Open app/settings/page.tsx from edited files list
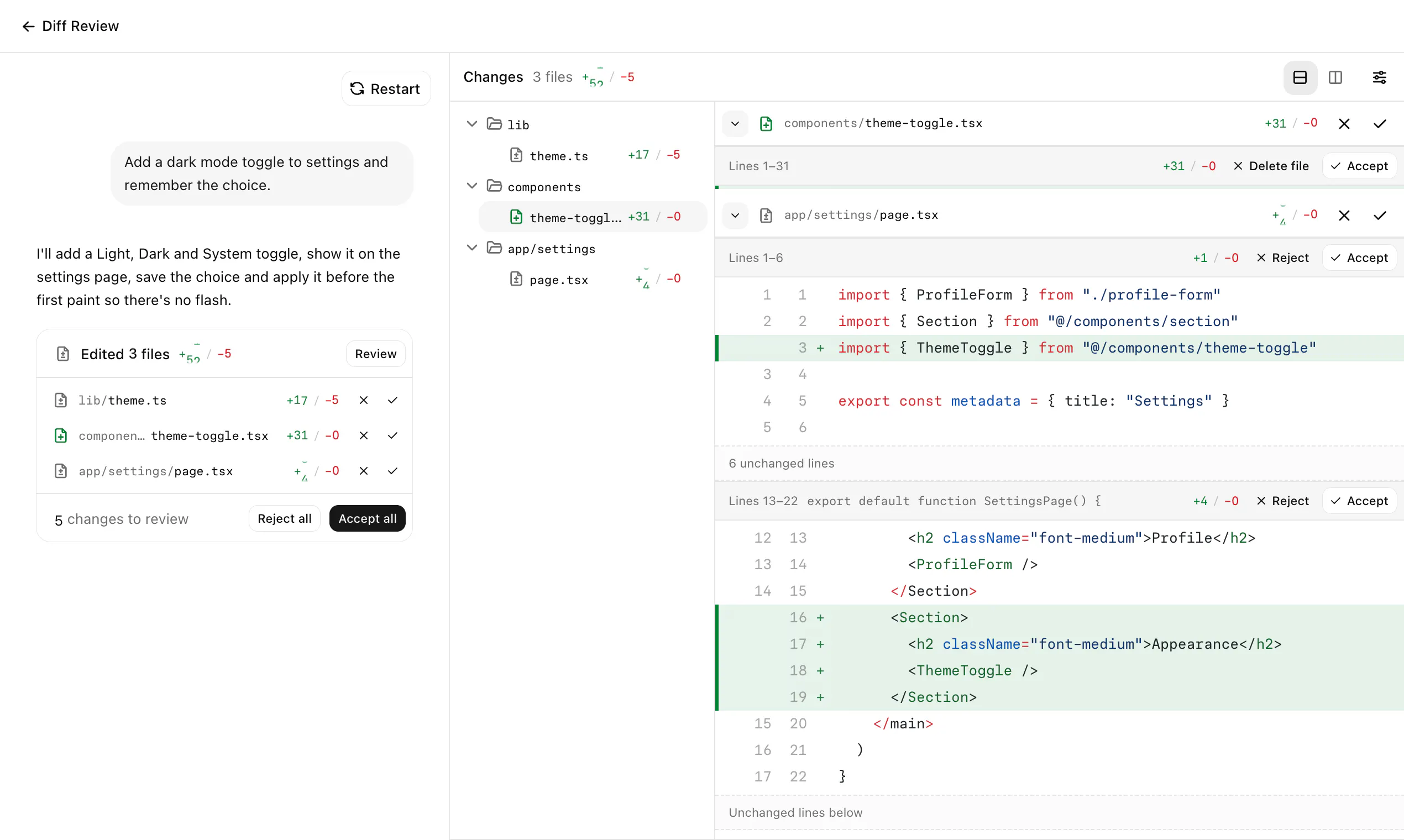This screenshot has height=840, width=1404. 156,471
